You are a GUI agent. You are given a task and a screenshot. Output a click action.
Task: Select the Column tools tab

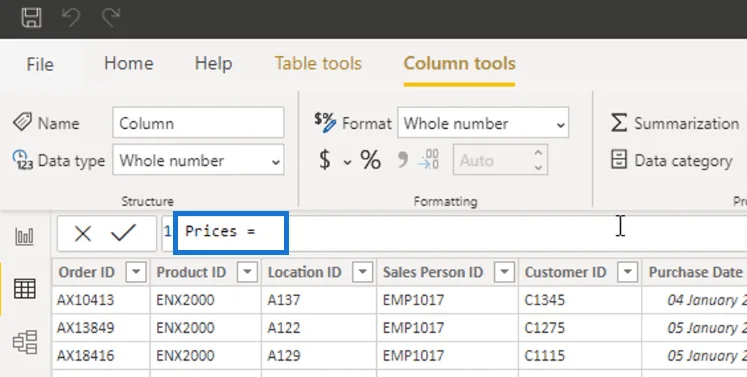[x=459, y=63]
